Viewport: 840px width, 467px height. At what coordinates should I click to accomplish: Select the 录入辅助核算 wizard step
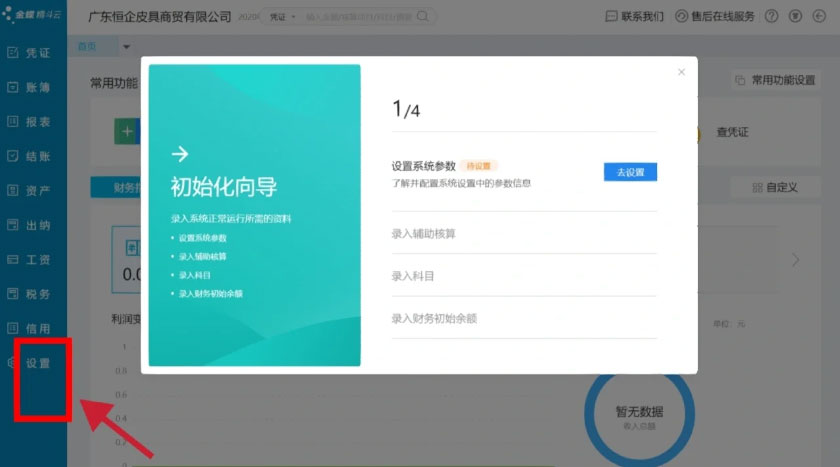(x=423, y=234)
